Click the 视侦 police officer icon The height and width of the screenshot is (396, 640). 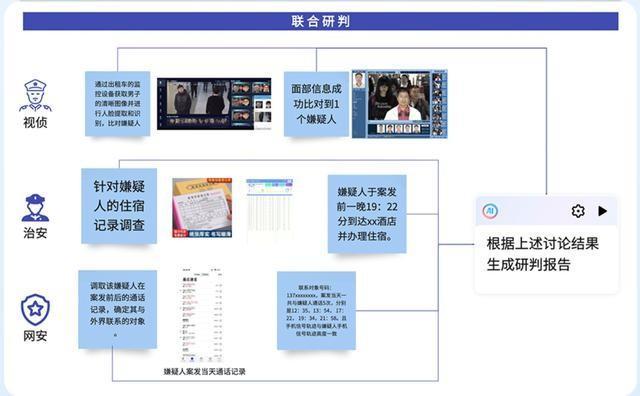(35, 96)
